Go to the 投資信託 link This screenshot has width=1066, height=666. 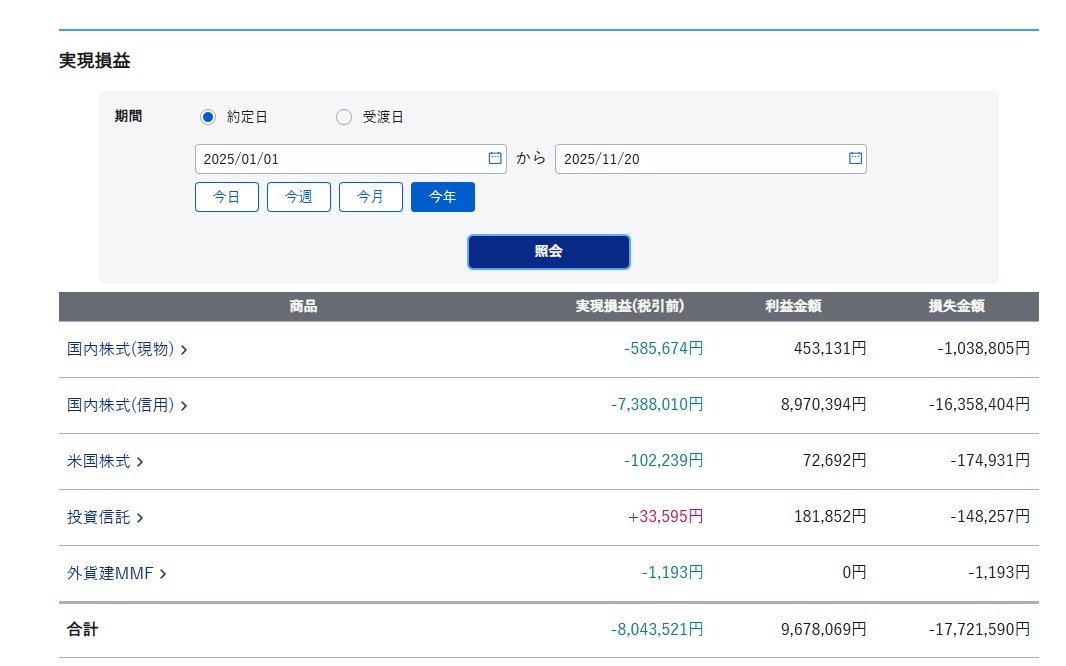coord(99,517)
